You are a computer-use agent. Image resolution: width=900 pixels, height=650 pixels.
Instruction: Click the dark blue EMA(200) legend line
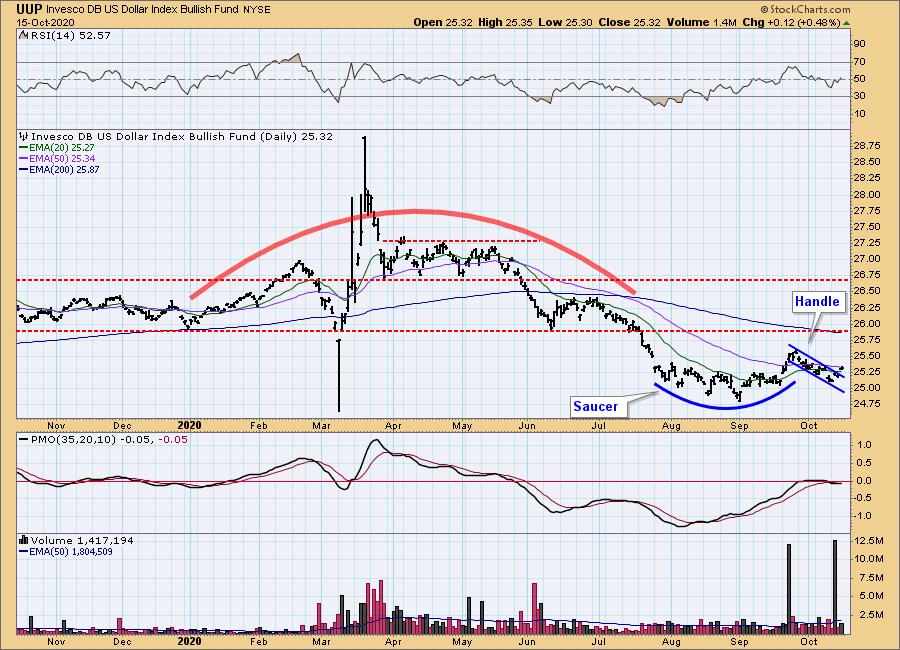pyautogui.click(x=24, y=169)
